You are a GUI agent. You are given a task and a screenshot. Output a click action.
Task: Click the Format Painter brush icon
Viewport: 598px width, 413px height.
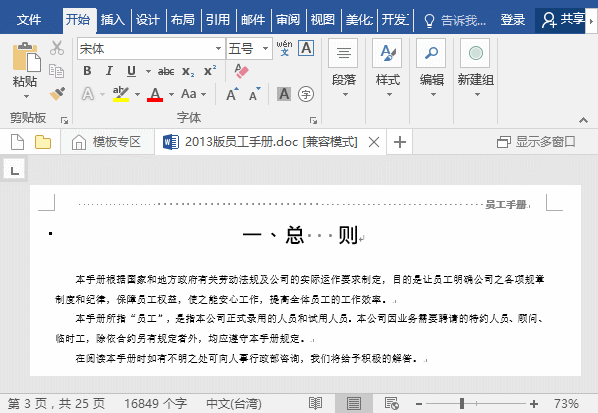pos(57,93)
